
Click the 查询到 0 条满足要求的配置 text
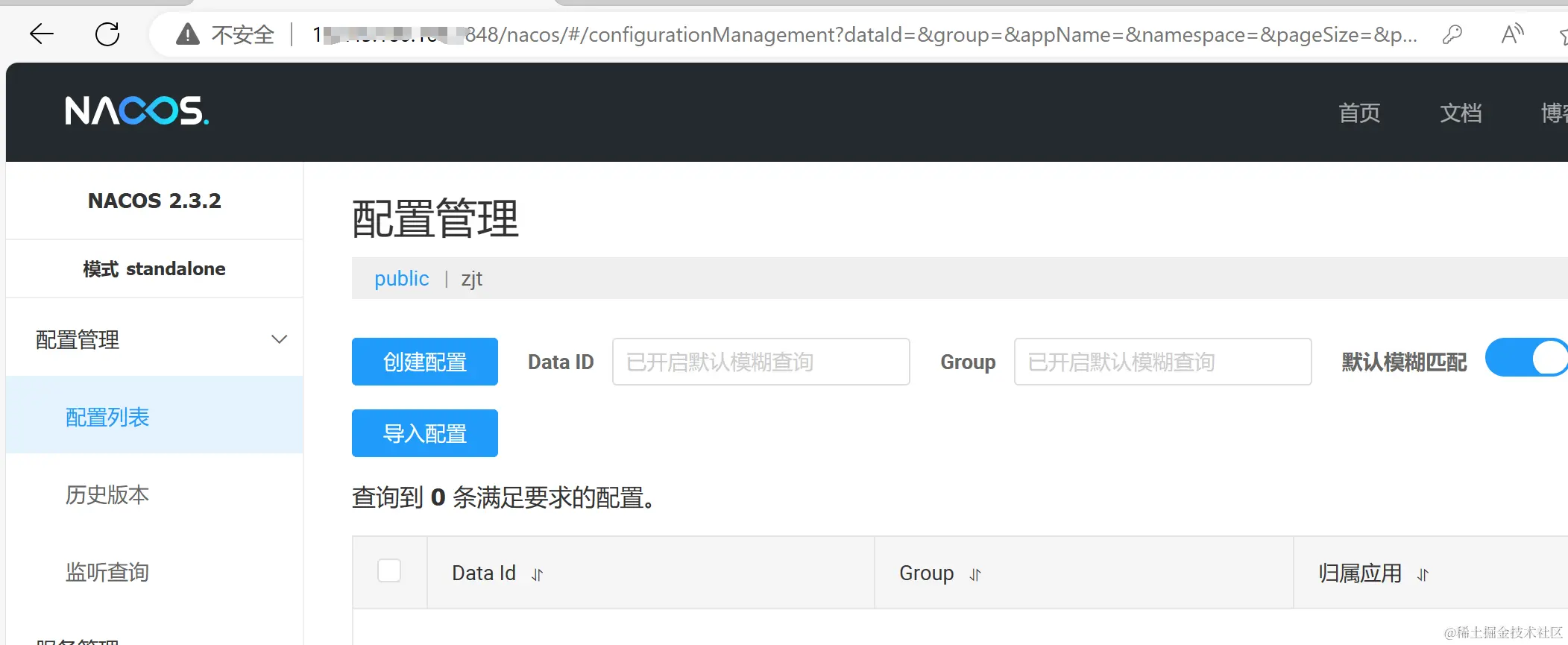coord(504,497)
